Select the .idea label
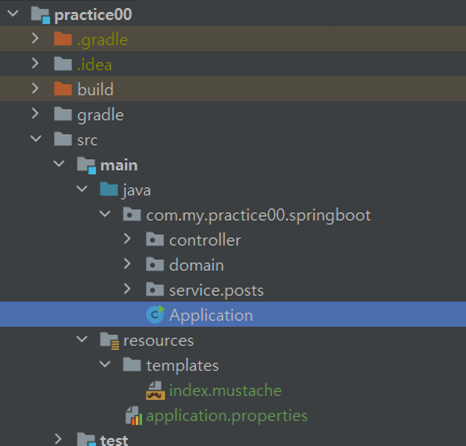This screenshot has height=446, width=466. (x=95, y=65)
